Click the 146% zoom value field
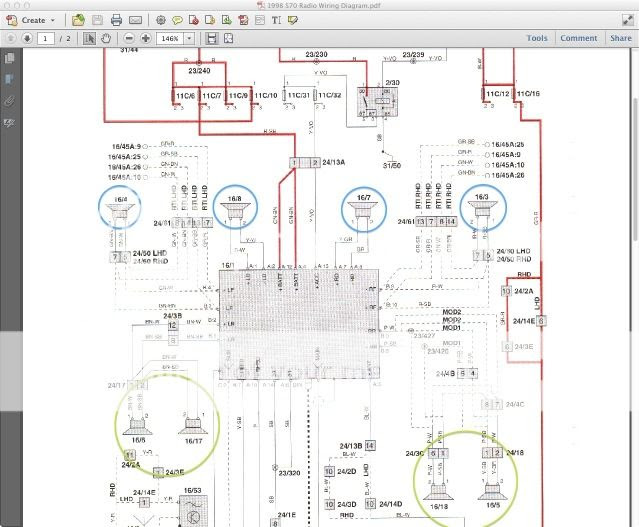The image size is (639, 527). (170, 38)
